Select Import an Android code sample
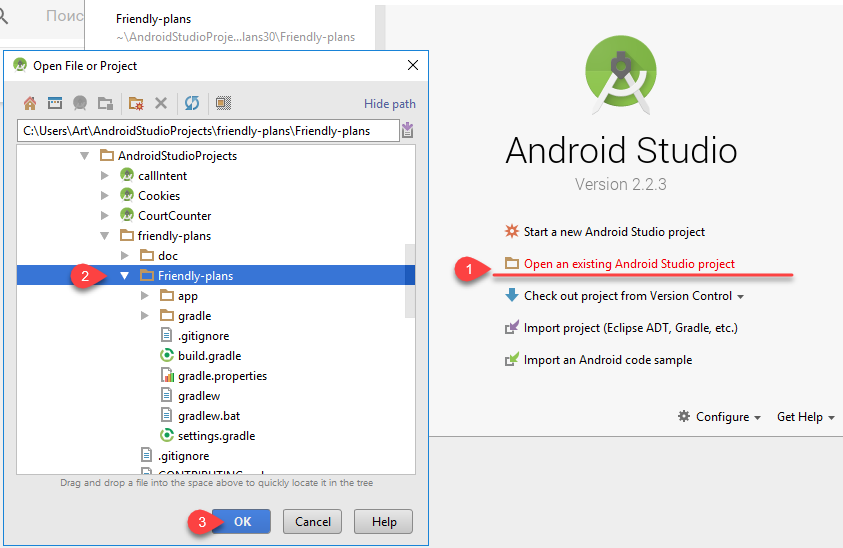Viewport: 843px width, 548px height. click(x=608, y=360)
